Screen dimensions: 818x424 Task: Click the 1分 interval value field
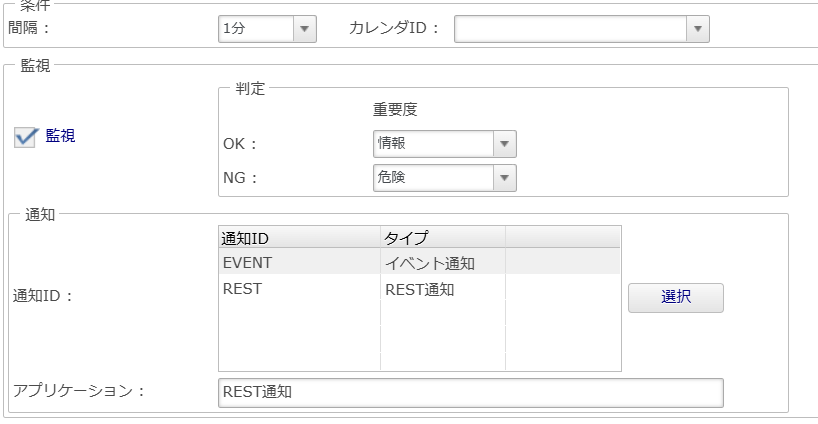click(255, 29)
